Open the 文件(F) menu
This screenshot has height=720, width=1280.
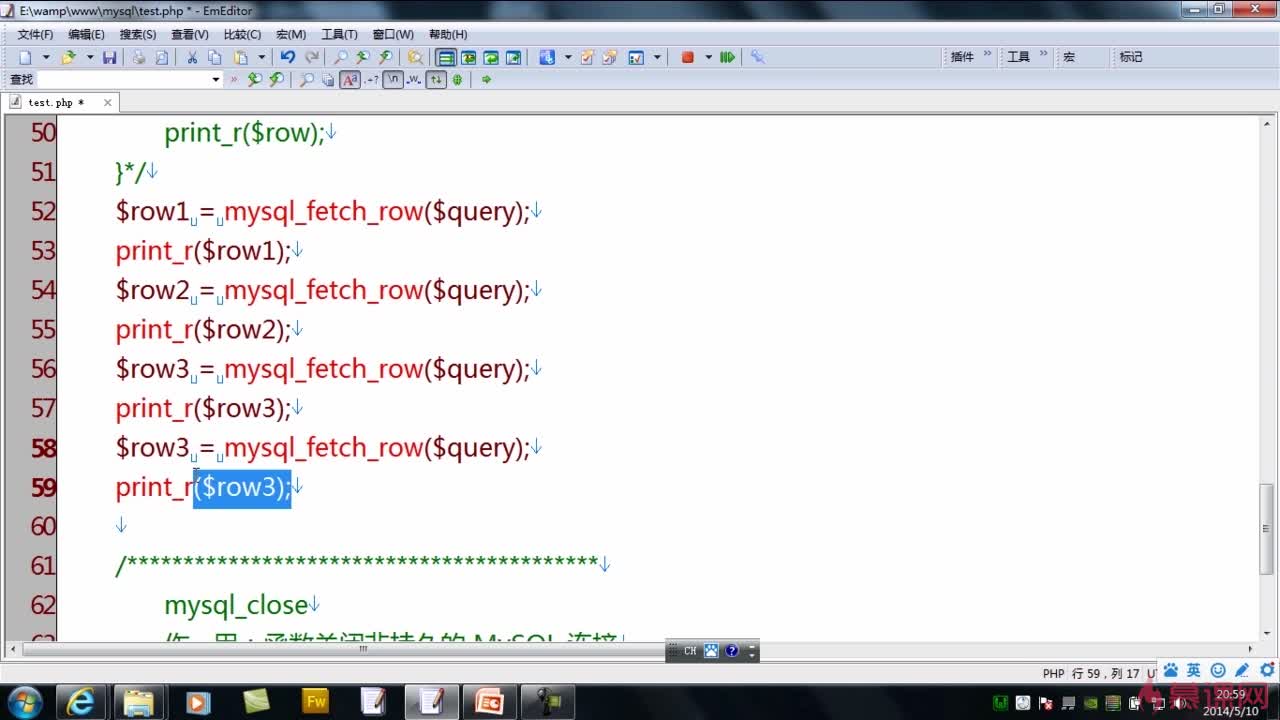pyautogui.click(x=35, y=34)
